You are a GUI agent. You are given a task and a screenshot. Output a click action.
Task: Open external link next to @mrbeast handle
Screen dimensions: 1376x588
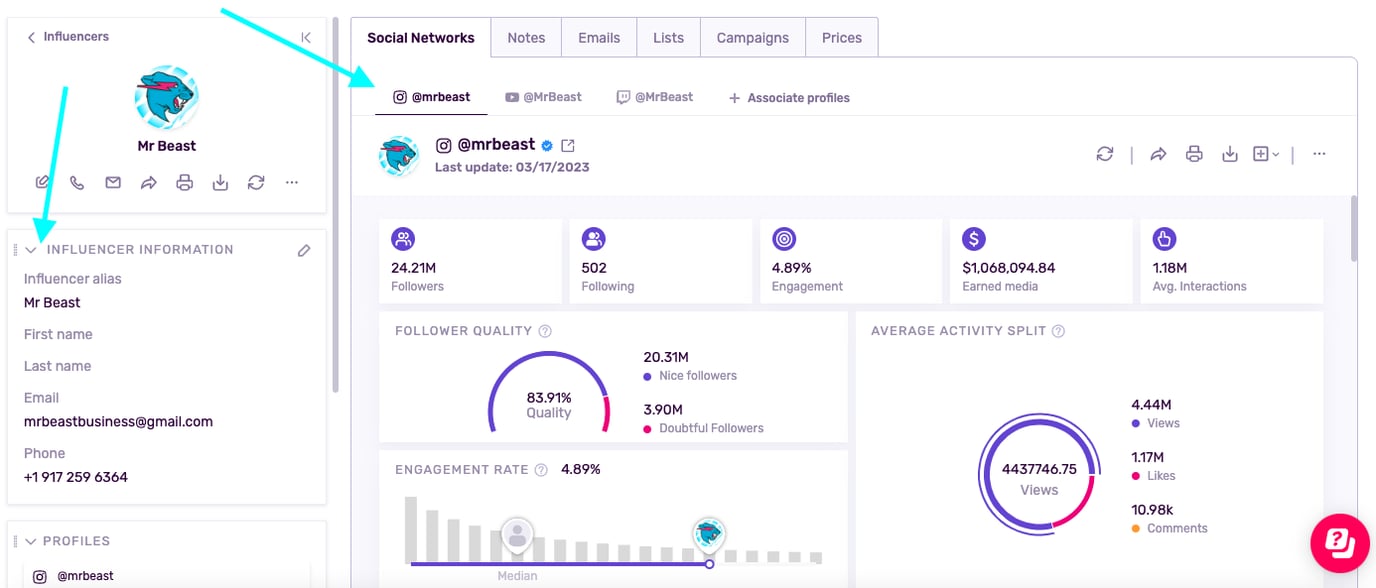(568, 146)
